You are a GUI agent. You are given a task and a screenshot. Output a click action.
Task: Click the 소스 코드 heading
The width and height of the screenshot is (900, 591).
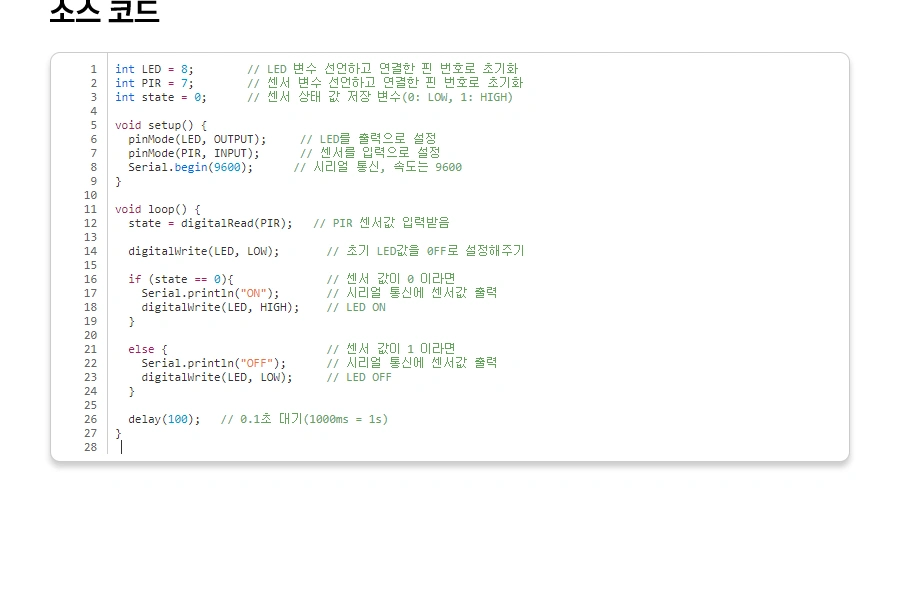point(104,11)
